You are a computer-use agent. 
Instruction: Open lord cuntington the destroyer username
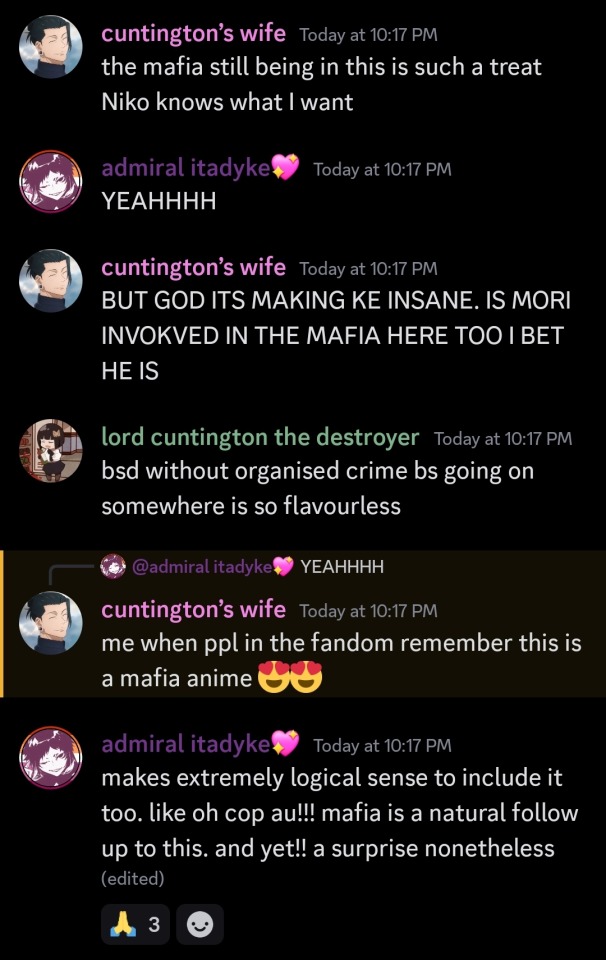click(x=260, y=437)
